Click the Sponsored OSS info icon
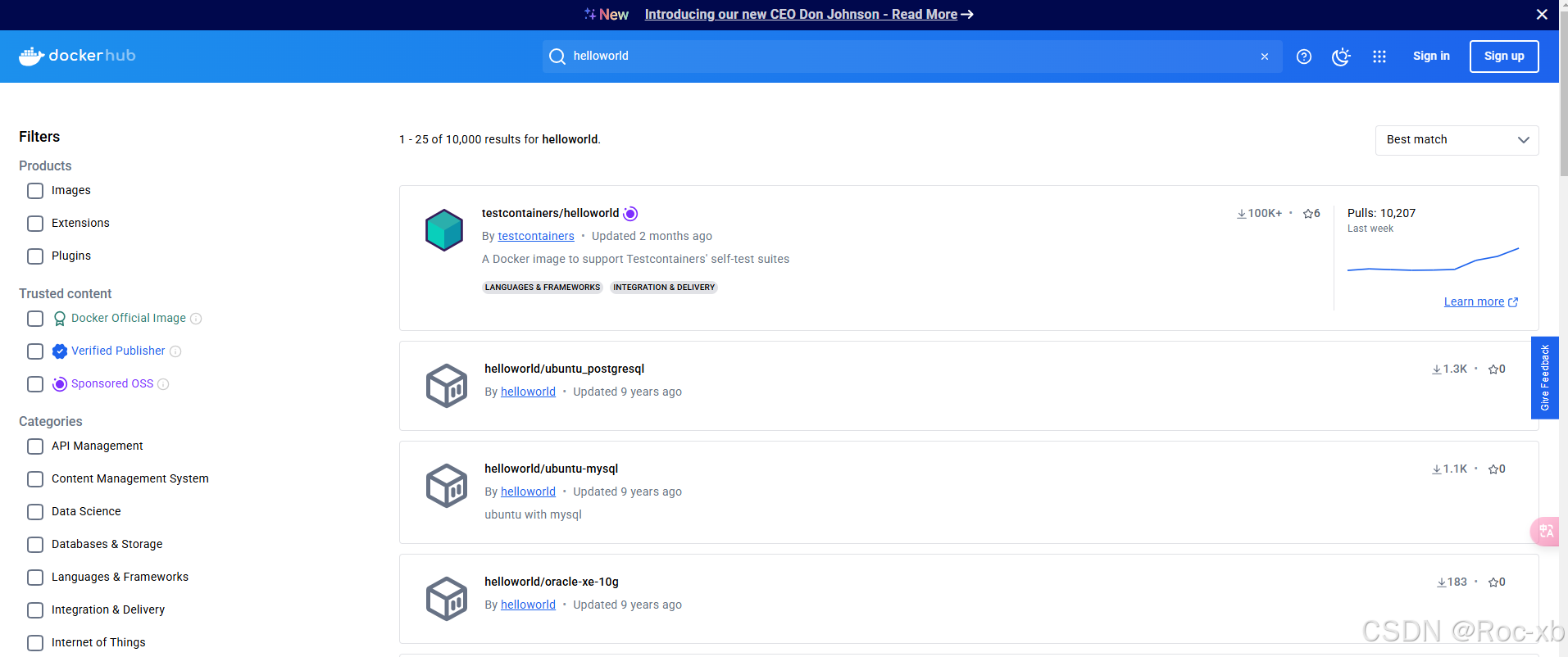 (163, 384)
